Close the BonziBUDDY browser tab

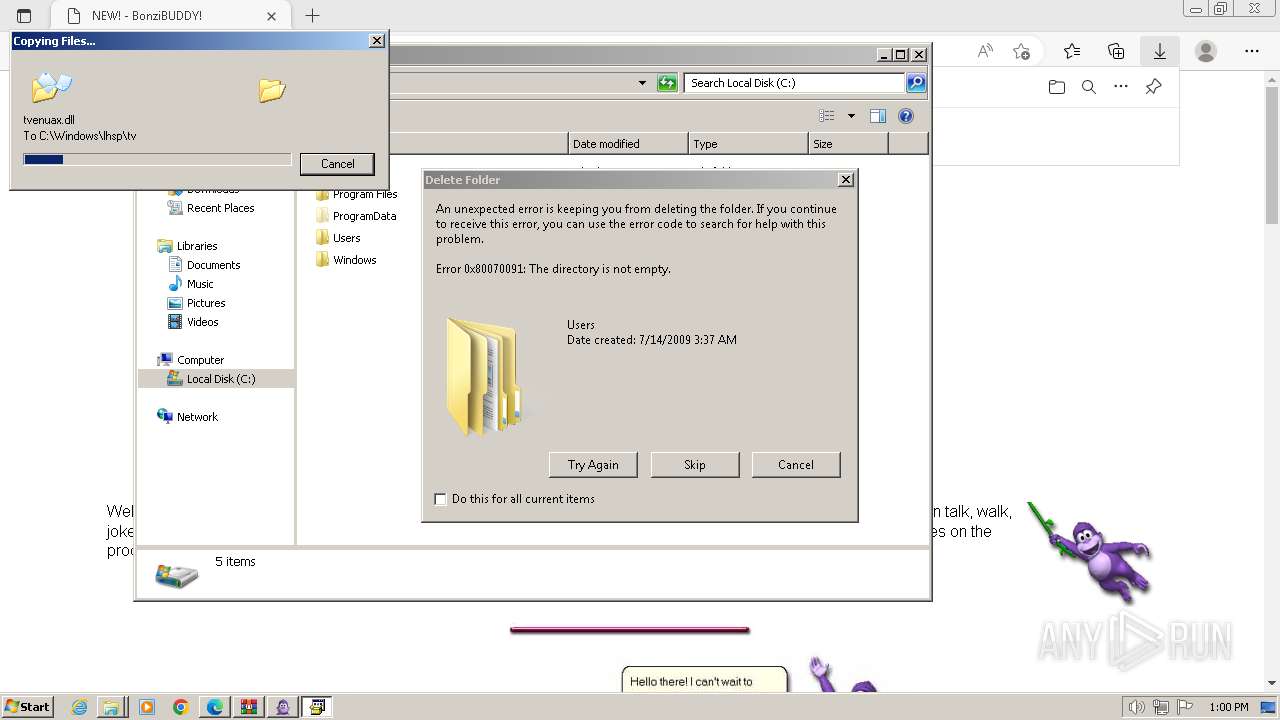coord(272,16)
